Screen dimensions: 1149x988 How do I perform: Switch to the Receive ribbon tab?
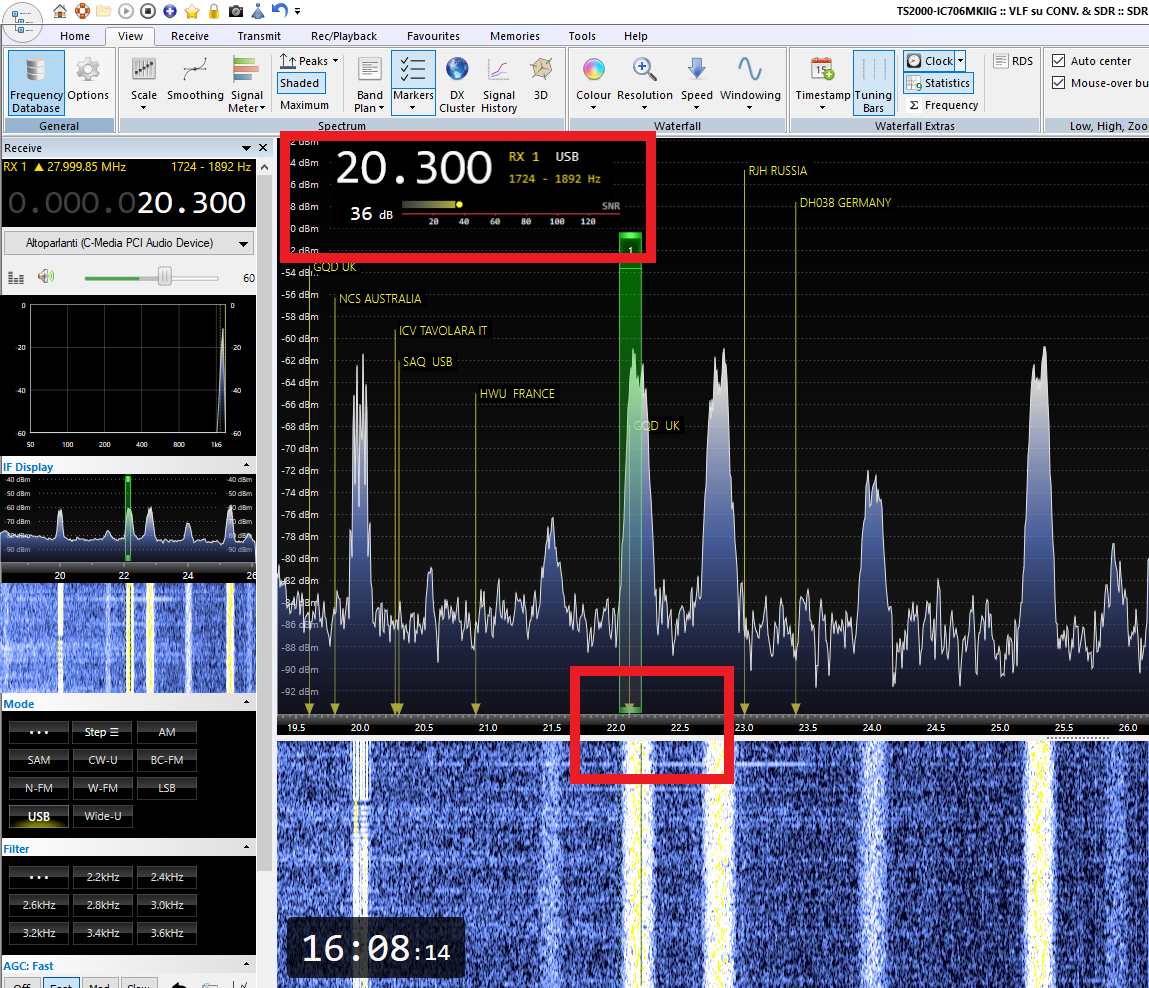pyautogui.click(x=189, y=36)
